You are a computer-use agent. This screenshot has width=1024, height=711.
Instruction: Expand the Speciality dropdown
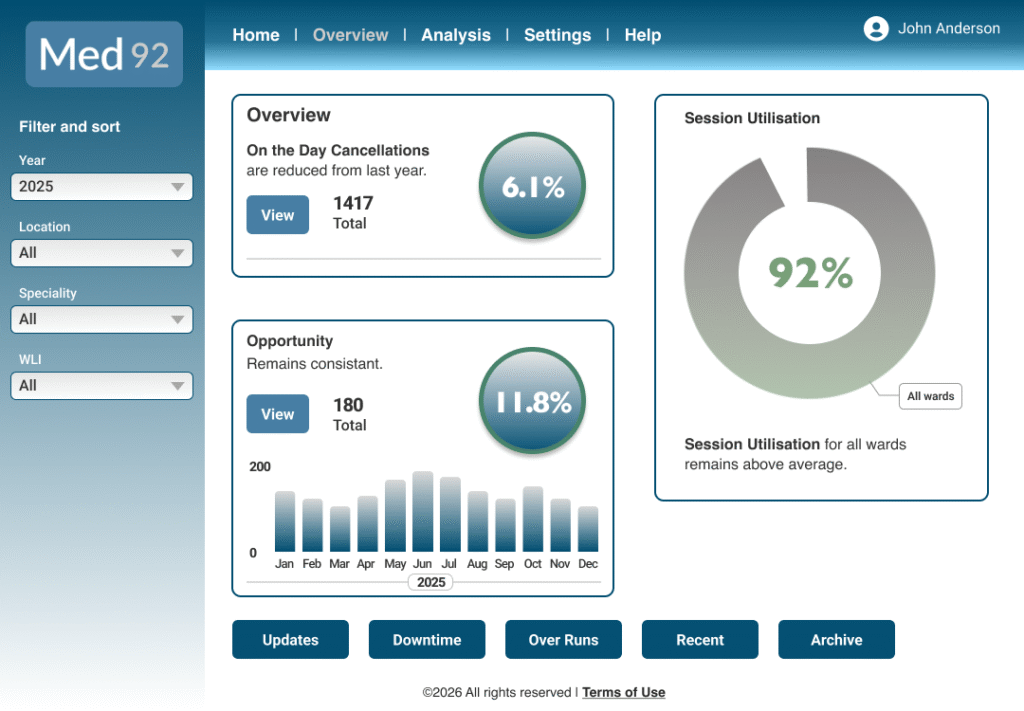102,319
